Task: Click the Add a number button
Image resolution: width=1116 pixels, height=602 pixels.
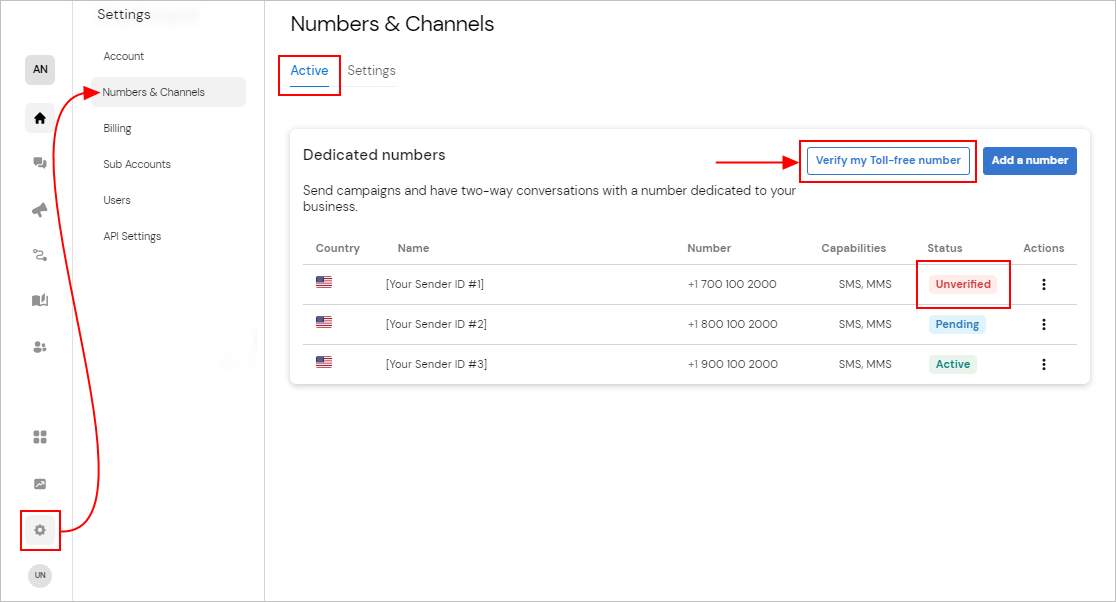Action: pyautogui.click(x=1030, y=160)
